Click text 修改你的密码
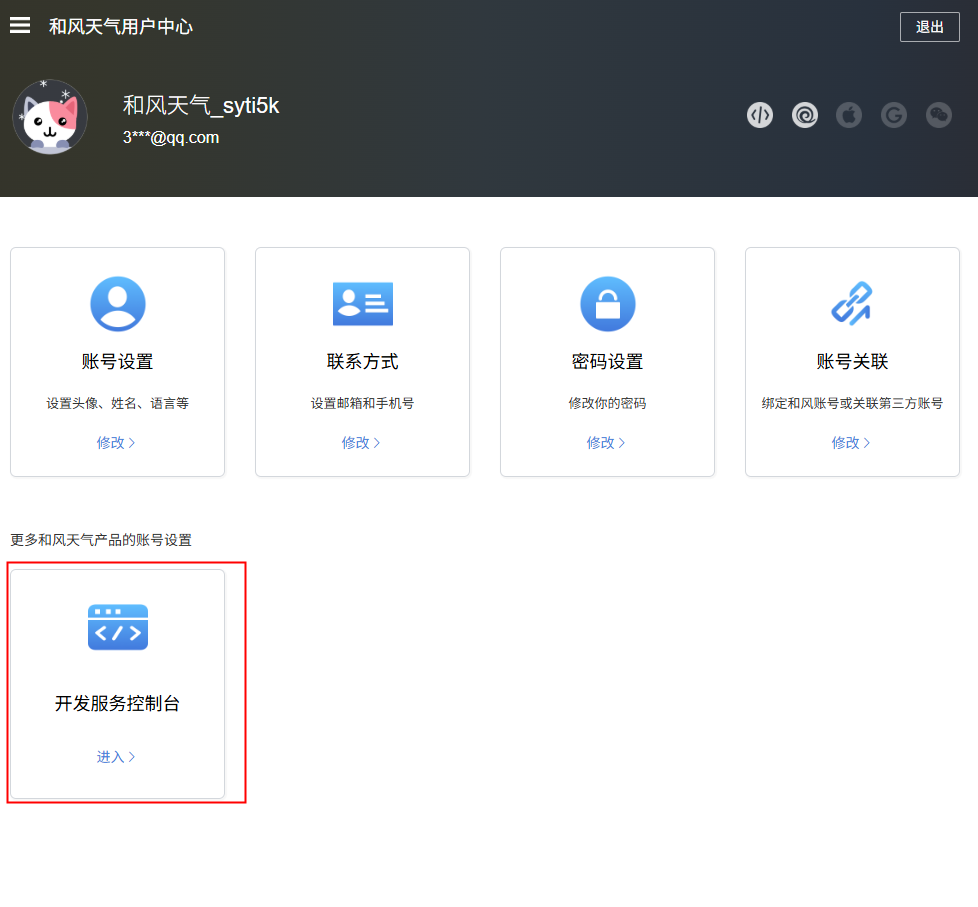The width and height of the screenshot is (978, 907). 608,403
